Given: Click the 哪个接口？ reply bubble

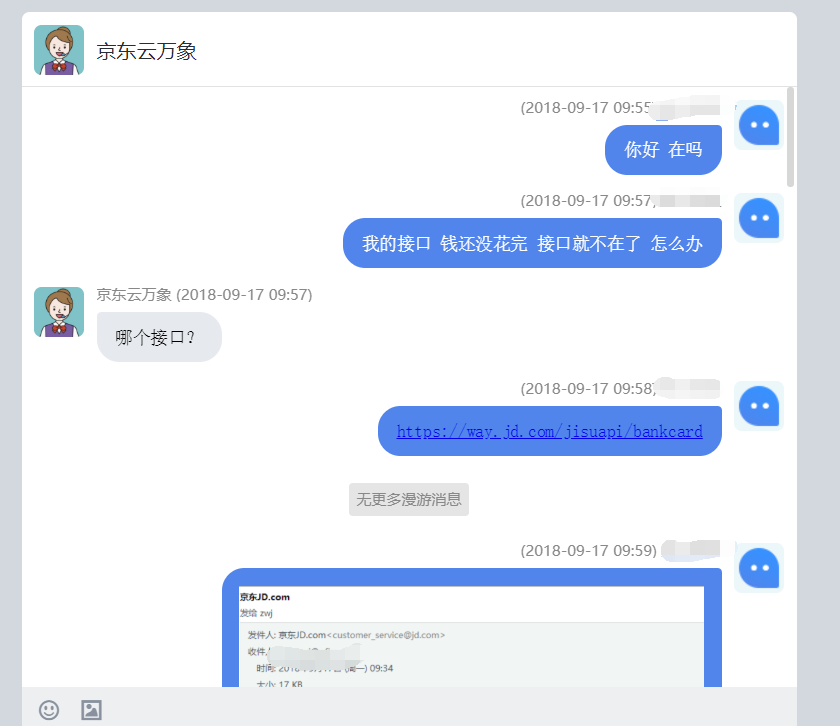Looking at the screenshot, I should [x=159, y=337].
